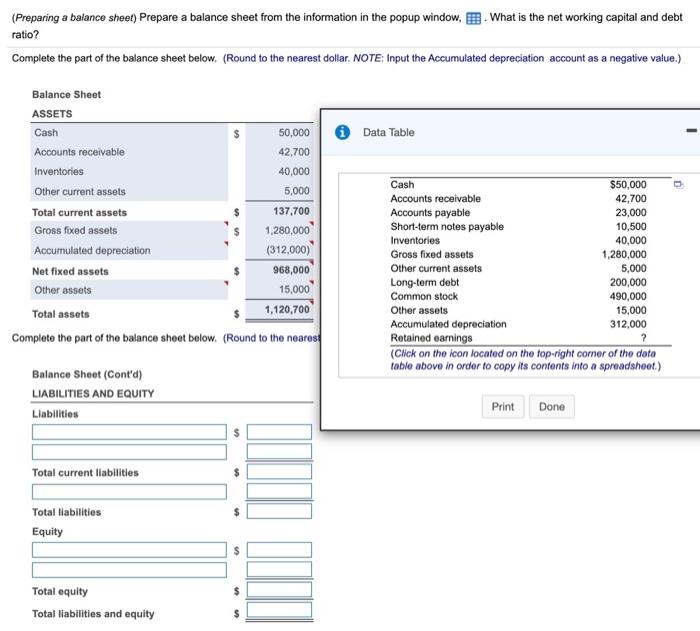The image size is (700, 631).
Task: Click second equity amount input box
Action: 279,569
